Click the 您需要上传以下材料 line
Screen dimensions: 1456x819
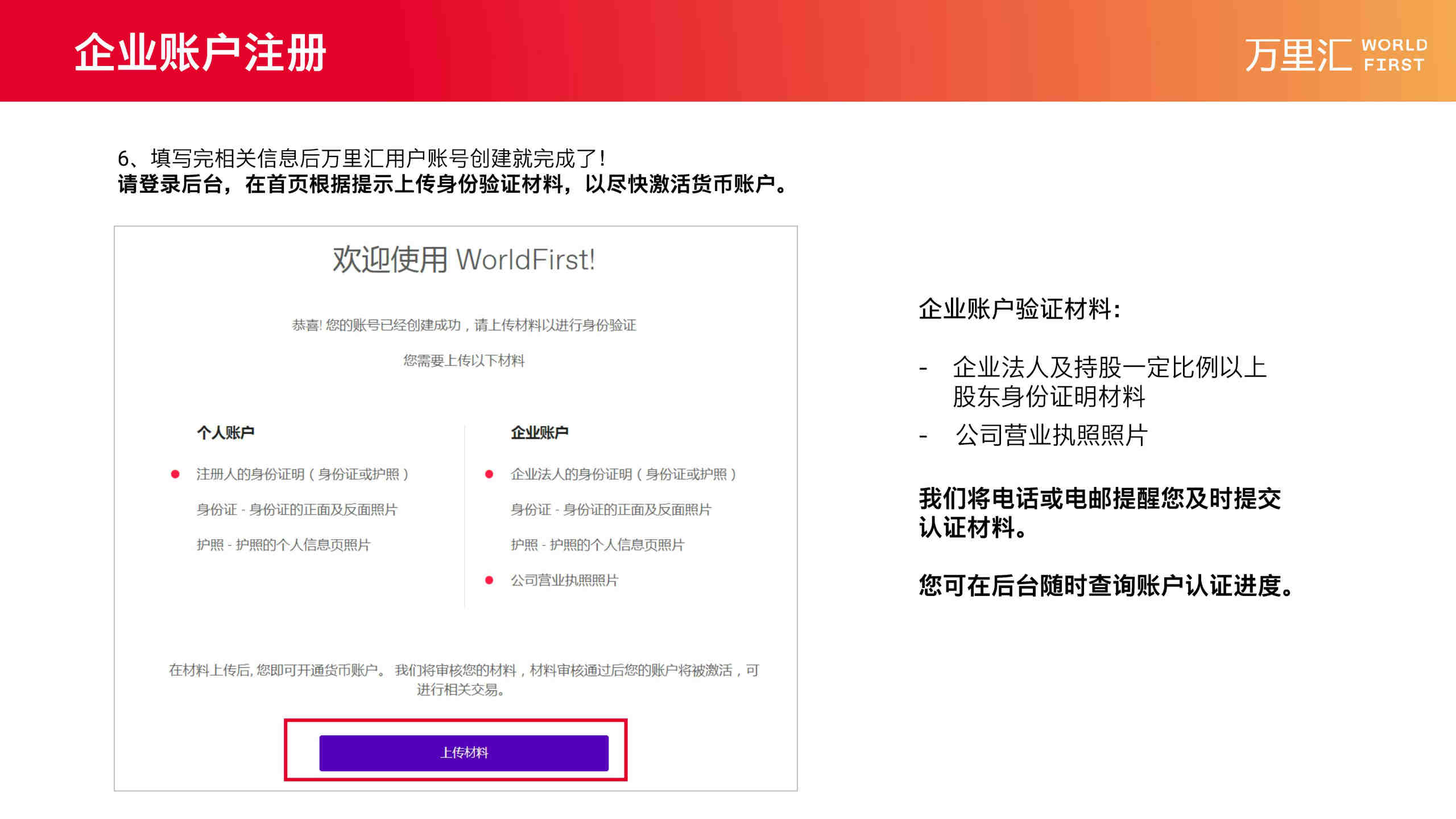coord(464,361)
